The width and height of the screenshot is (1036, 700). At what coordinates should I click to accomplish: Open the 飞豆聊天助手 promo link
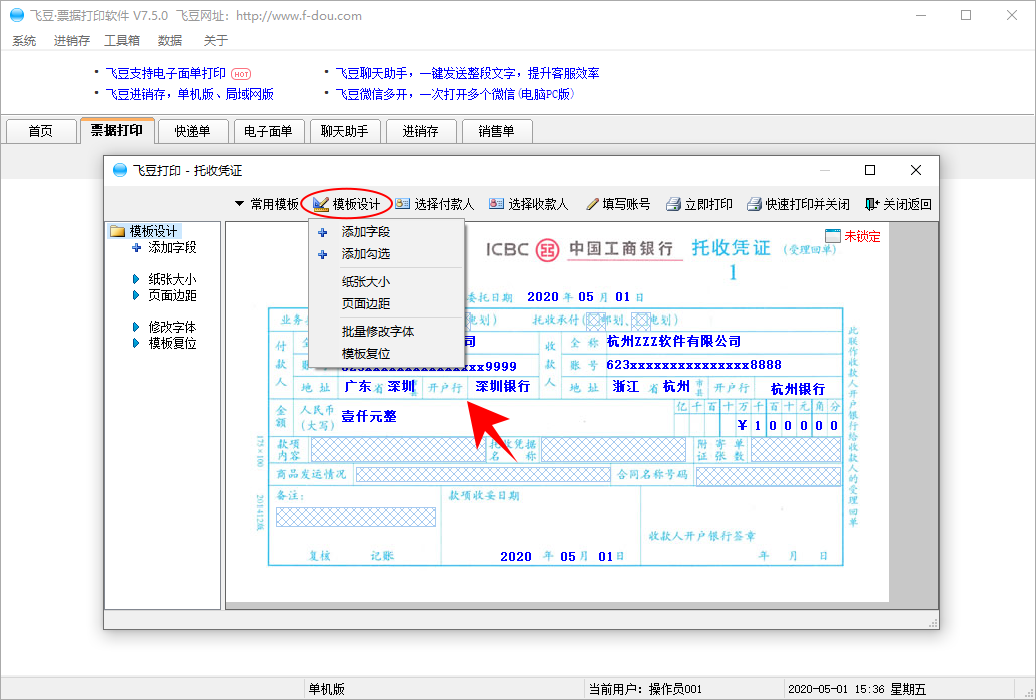point(467,73)
